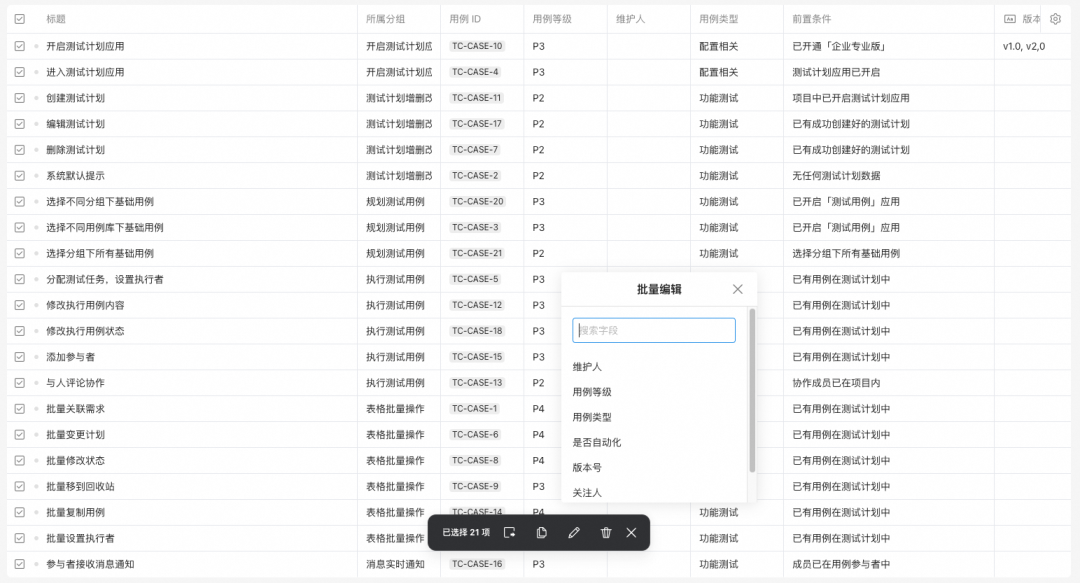This screenshot has height=583, width=1080.
Task: Dismiss the selection toolbar with its X icon
Action: point(631,532)
